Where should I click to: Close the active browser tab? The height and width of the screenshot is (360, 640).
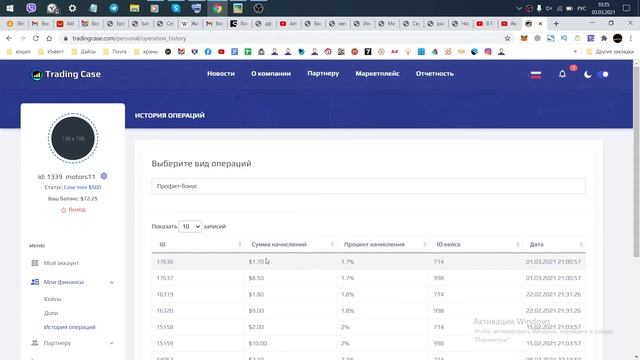click(x=540, y=24)
